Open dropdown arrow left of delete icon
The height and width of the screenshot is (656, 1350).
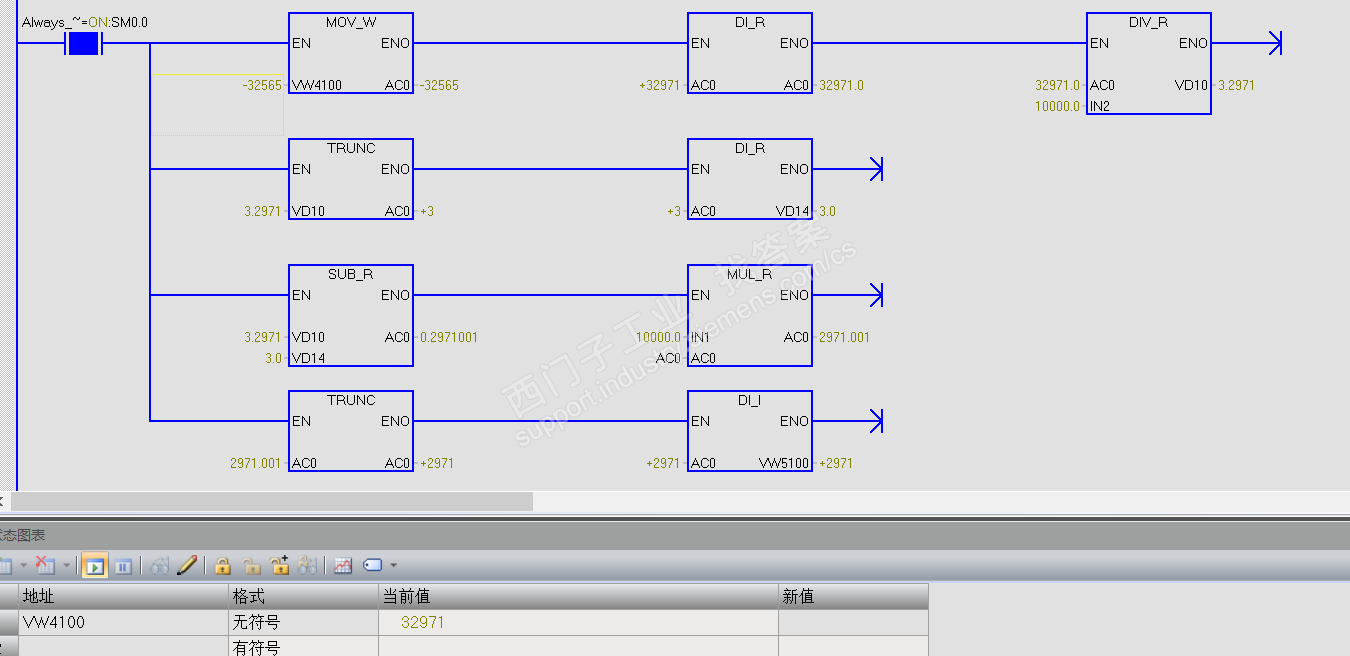tap(23, 566)
